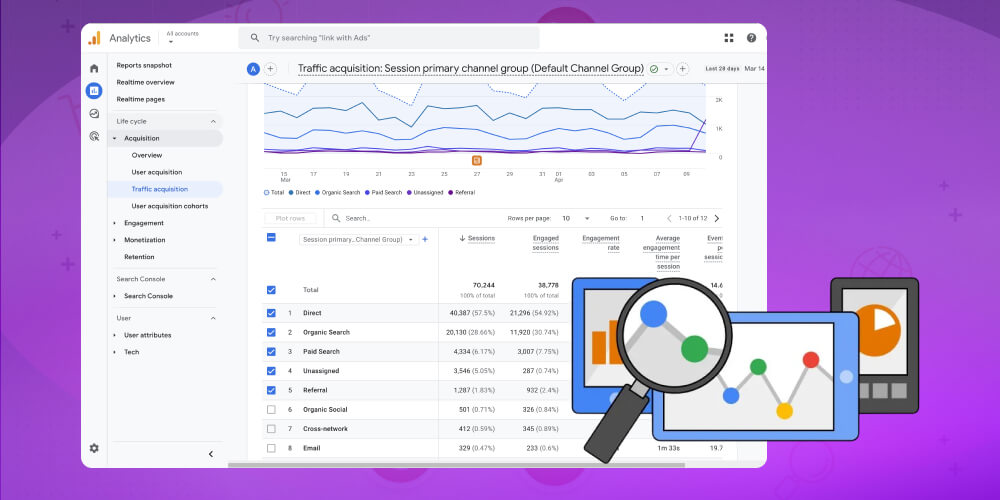Uncheck the Unassigned row checkbox
This screenshot has height=500, width=1000.
pos(271,371)
